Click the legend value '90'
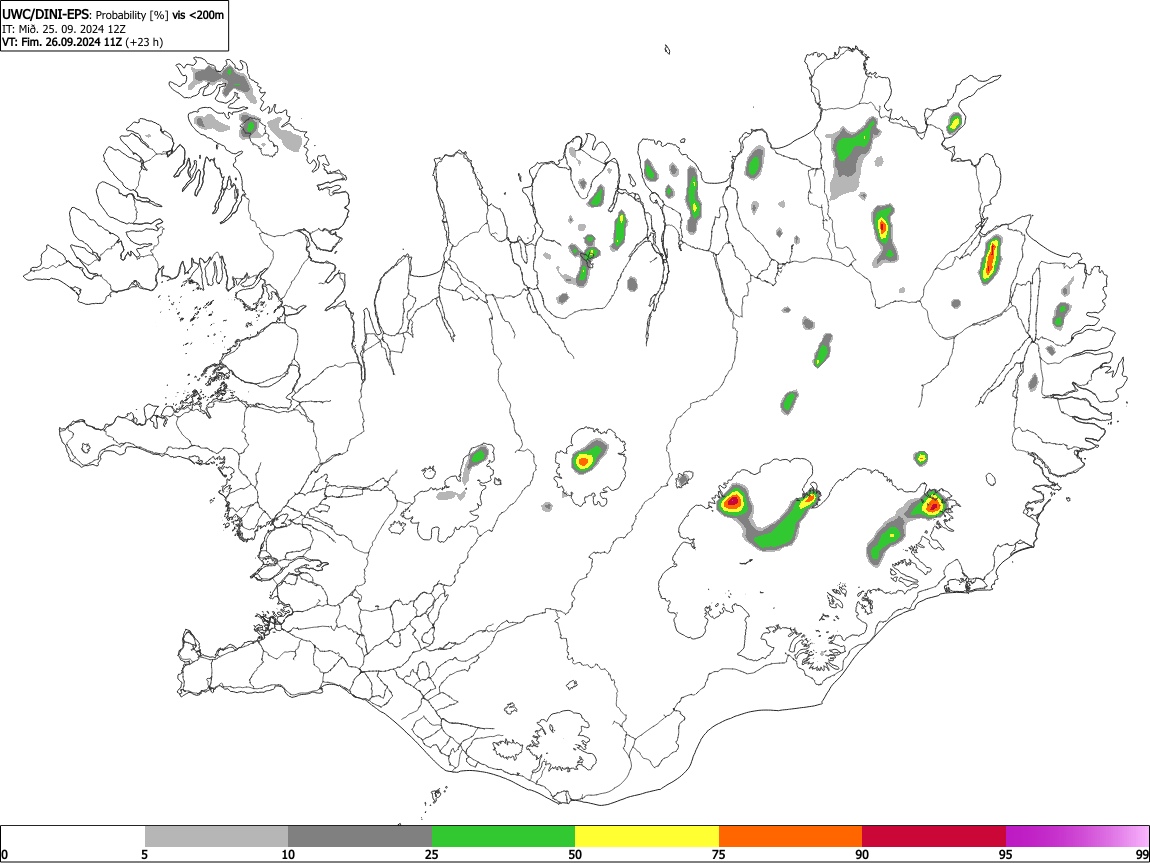This screenshot has width=1150, height=863. click(x=862, y=854)
